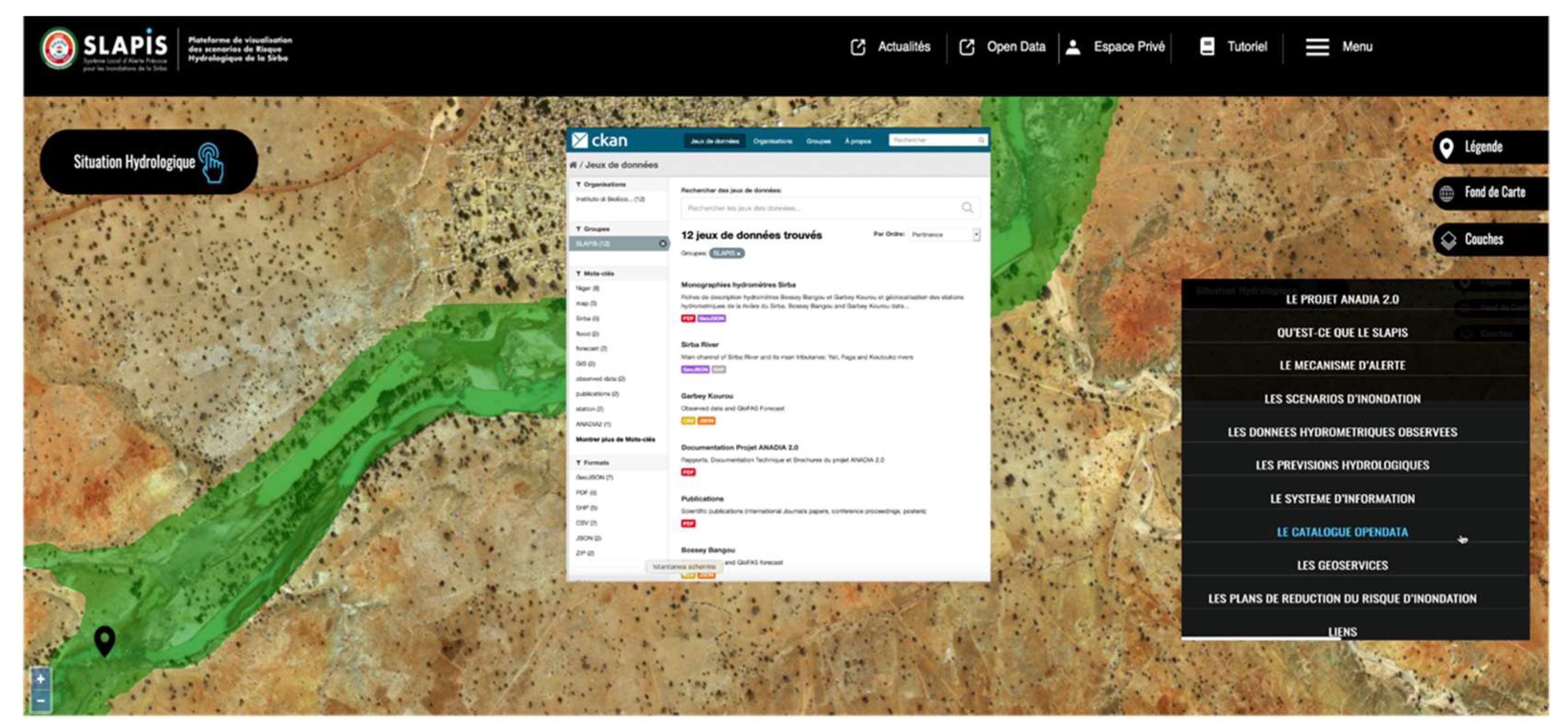Click the Espace Privé user icon
The image size is (1568, 727).
pyautogui.click(x=1073, y=47)
